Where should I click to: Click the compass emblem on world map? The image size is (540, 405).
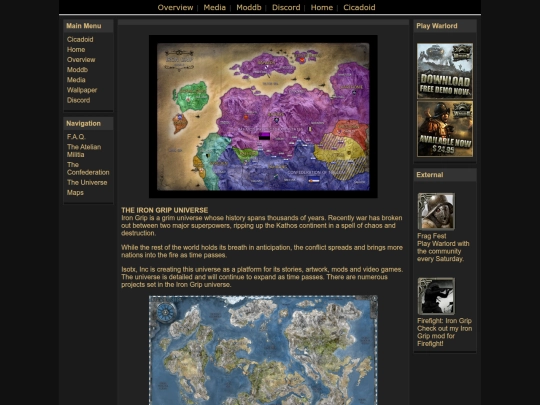click(x=166, y=312)
